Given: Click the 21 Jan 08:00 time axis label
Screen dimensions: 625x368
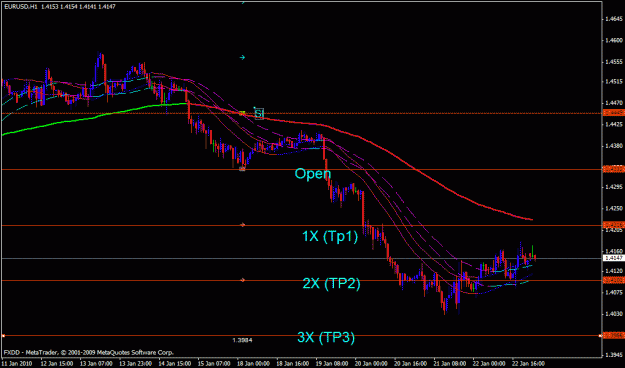Looking at the screenshot, I should [x=450, y=364].
